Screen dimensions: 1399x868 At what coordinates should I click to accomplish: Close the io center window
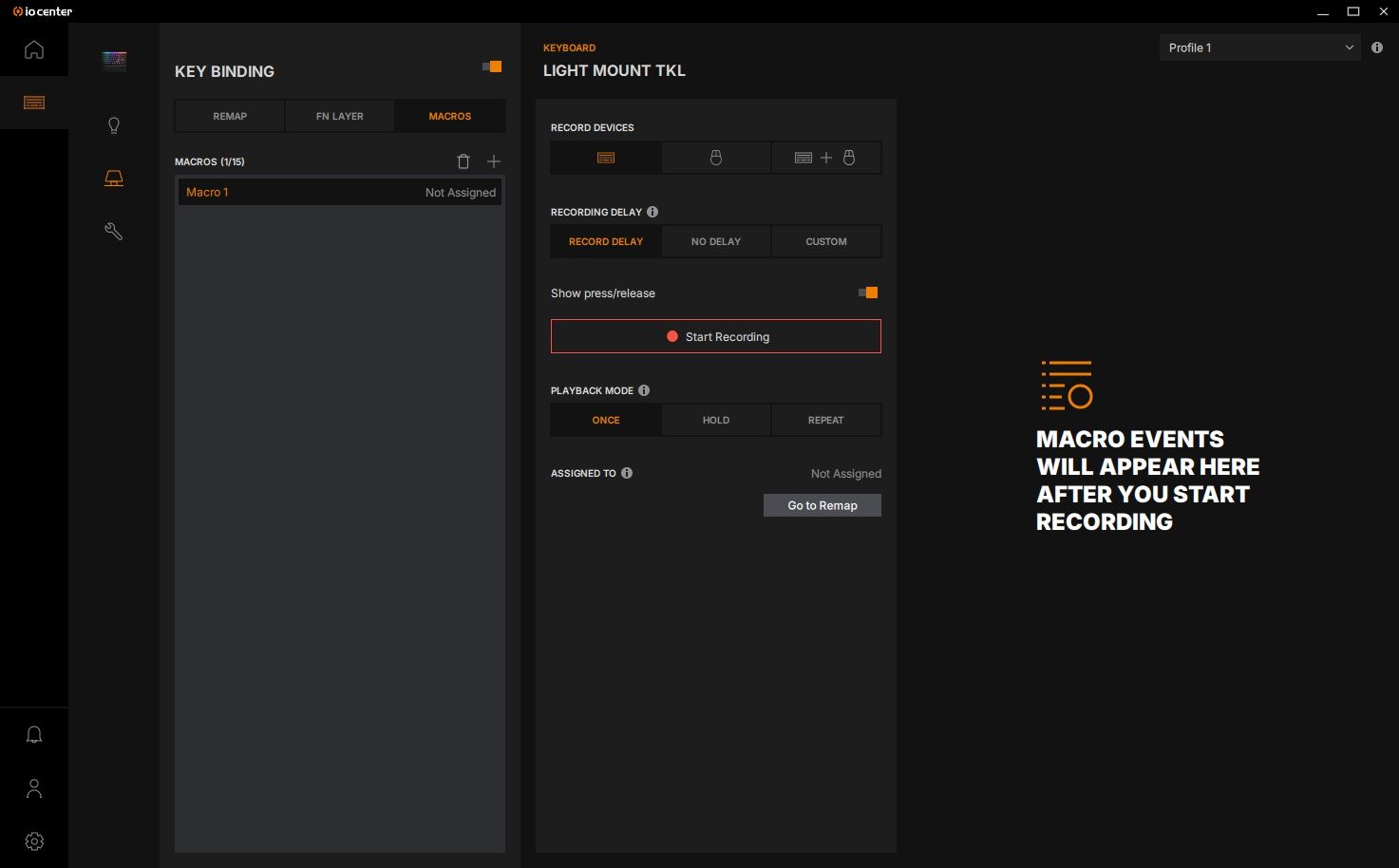coord(1383,11)
